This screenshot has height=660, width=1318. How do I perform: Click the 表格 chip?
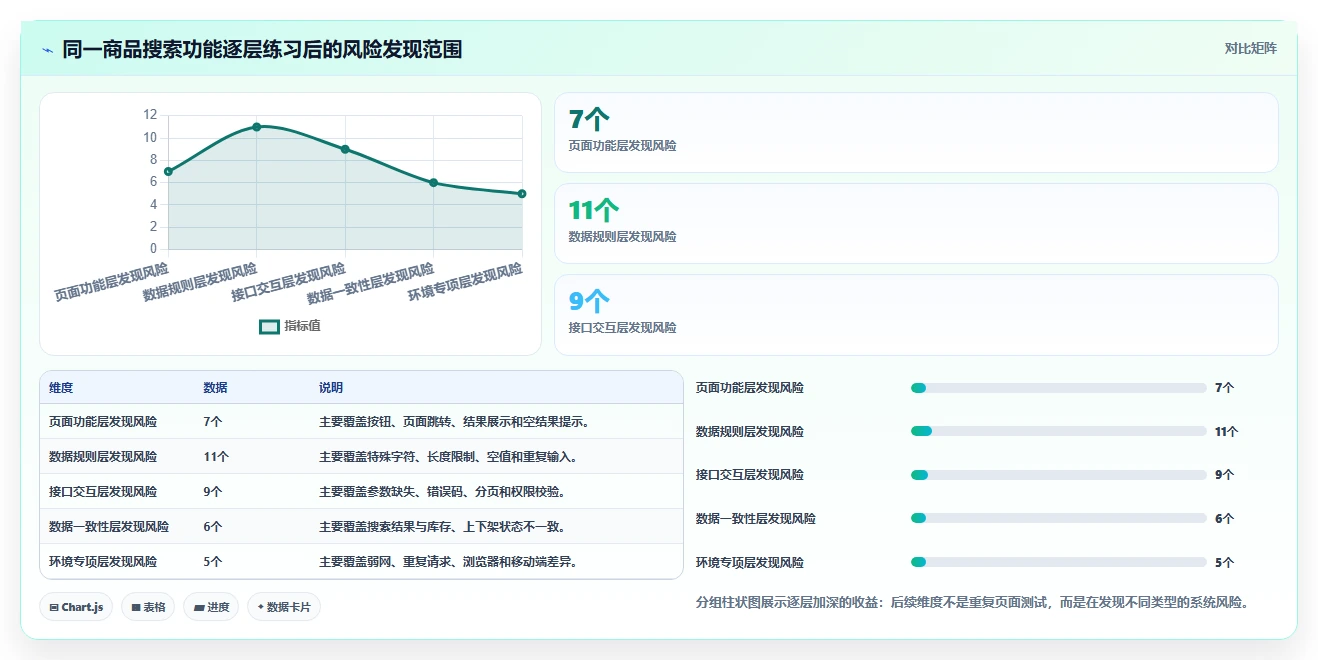[148, 607]
